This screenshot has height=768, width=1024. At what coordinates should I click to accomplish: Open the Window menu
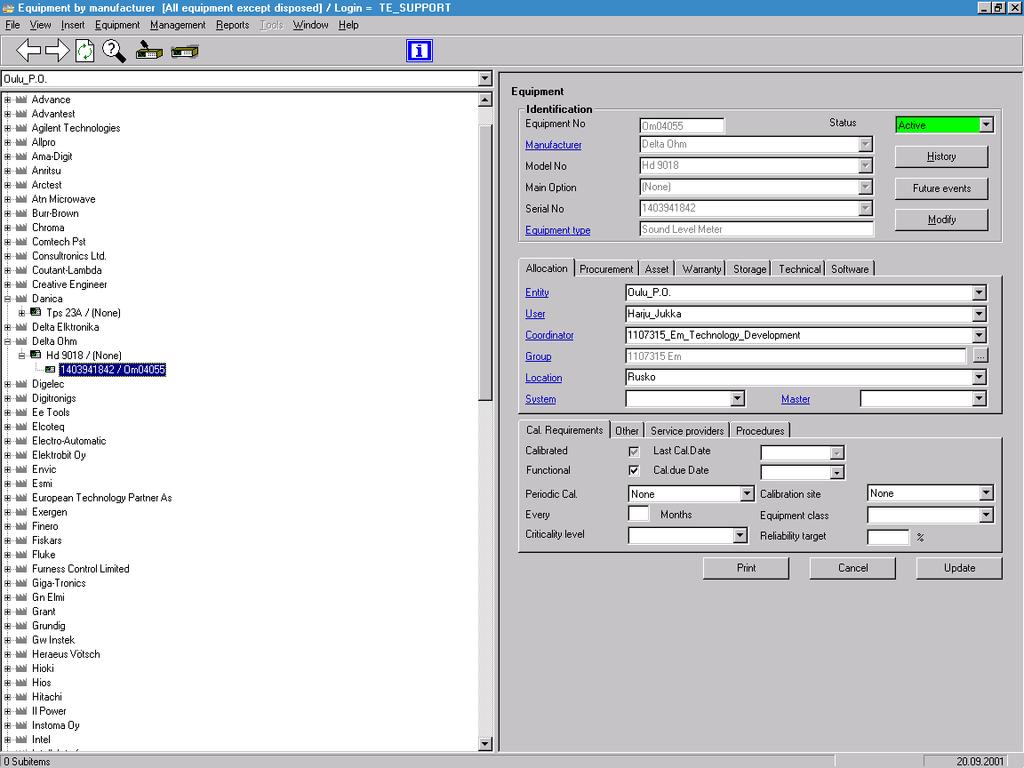[x=310, y=25]
